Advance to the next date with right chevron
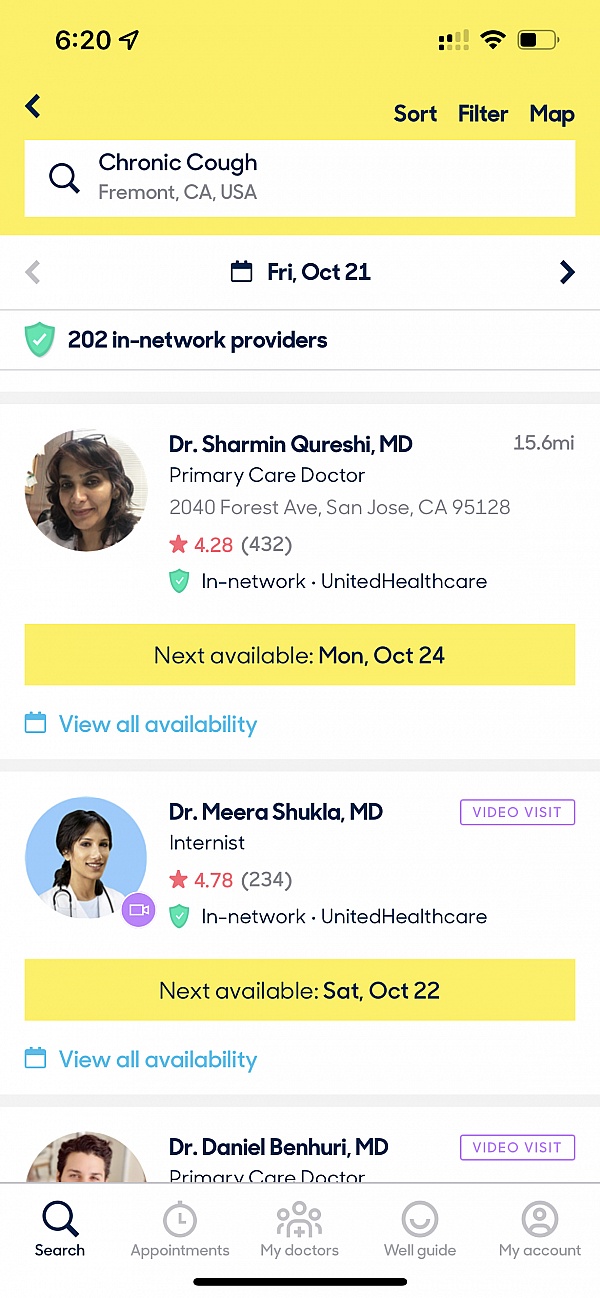The width and height of the screenshot is (600, 1298). click(567, 271)
